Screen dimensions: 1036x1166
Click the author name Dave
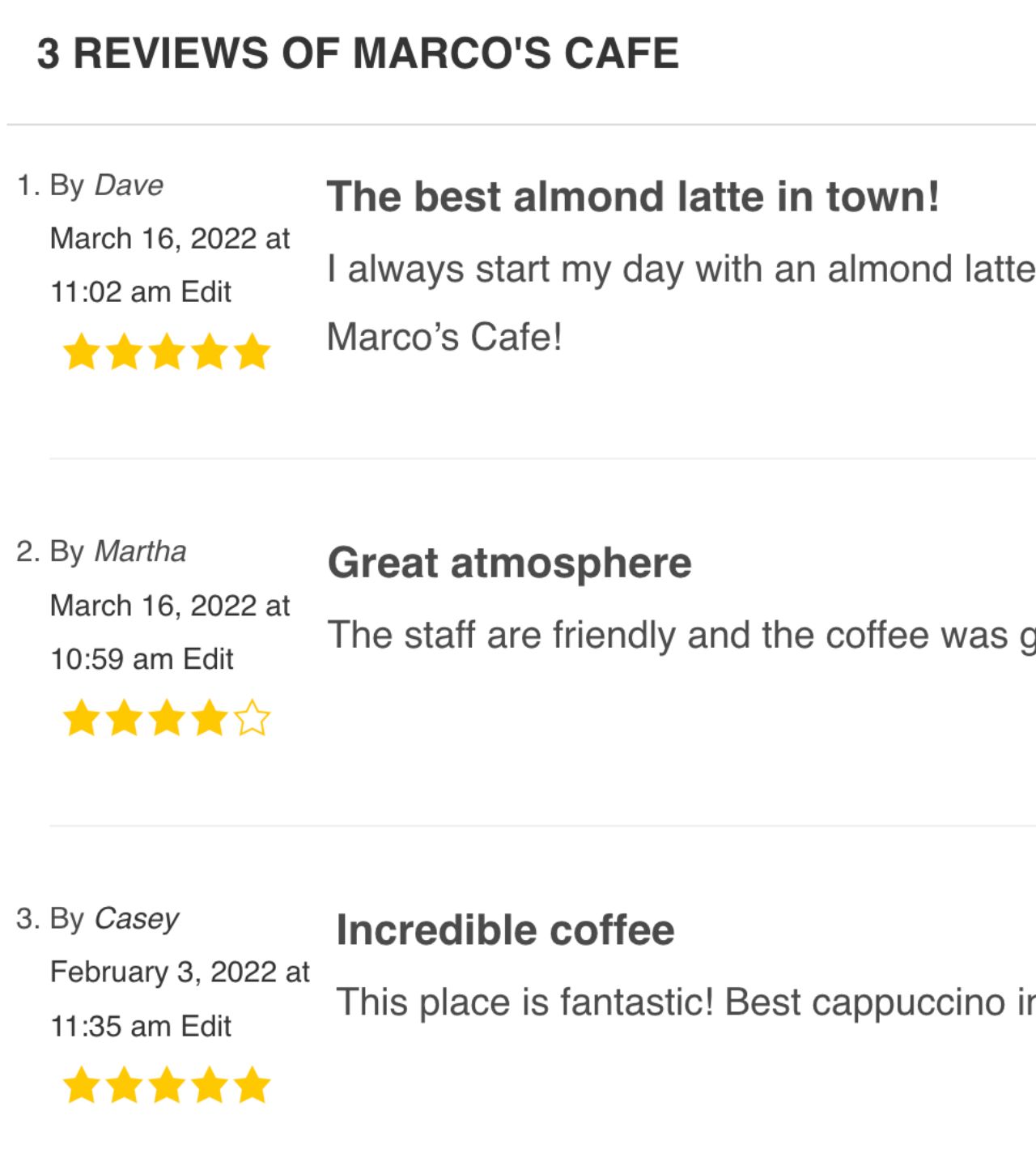[x=129, y=185]
